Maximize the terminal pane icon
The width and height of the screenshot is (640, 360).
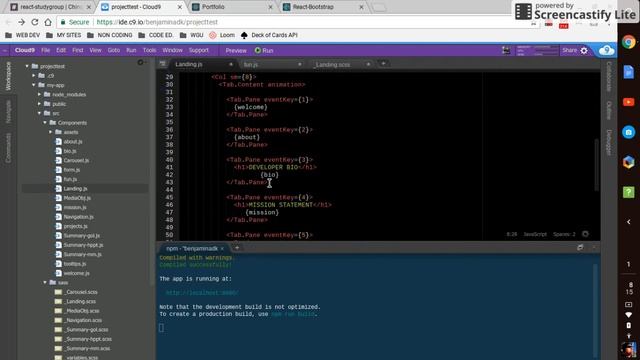tap(580, 247)
